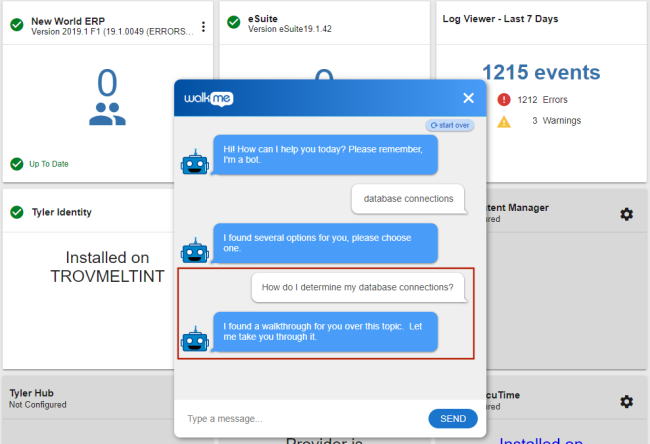
Task: Click the eSuite green check status icon
Action: [234, 22]
